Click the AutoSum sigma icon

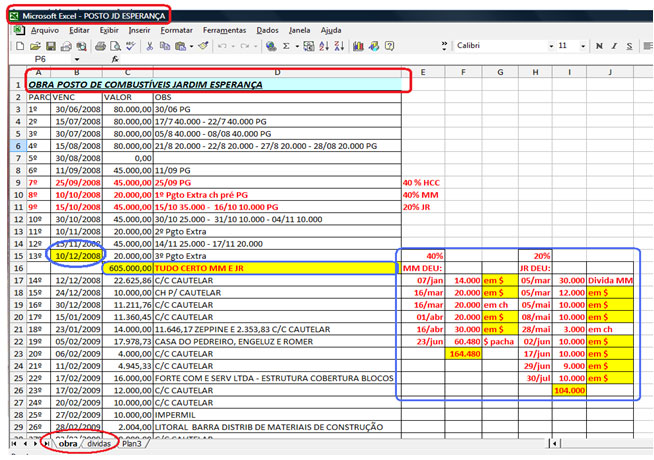tap(287, 46)
